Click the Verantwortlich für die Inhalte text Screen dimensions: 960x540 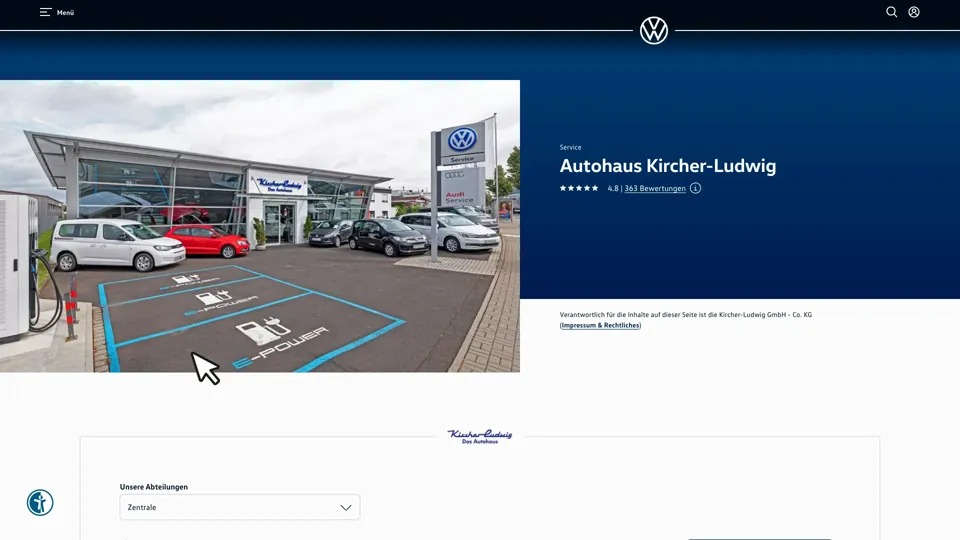tap(686, 315)
